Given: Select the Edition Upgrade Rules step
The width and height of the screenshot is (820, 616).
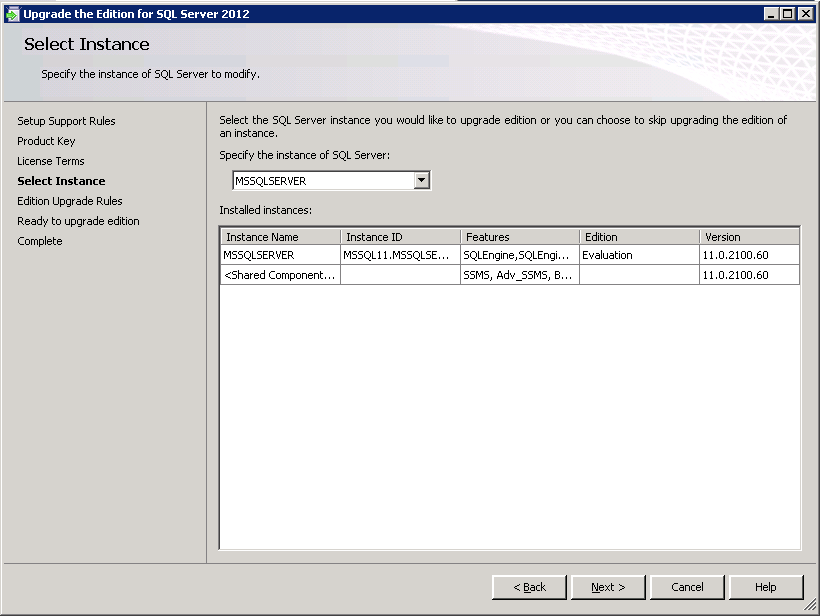Looking at the screenshot, I should pyautogui.click(x=70, y=201).
